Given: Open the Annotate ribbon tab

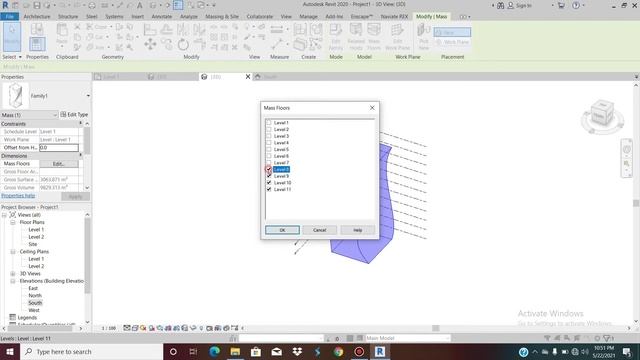Looking at the screenshot, I should (x=162, y=16).
